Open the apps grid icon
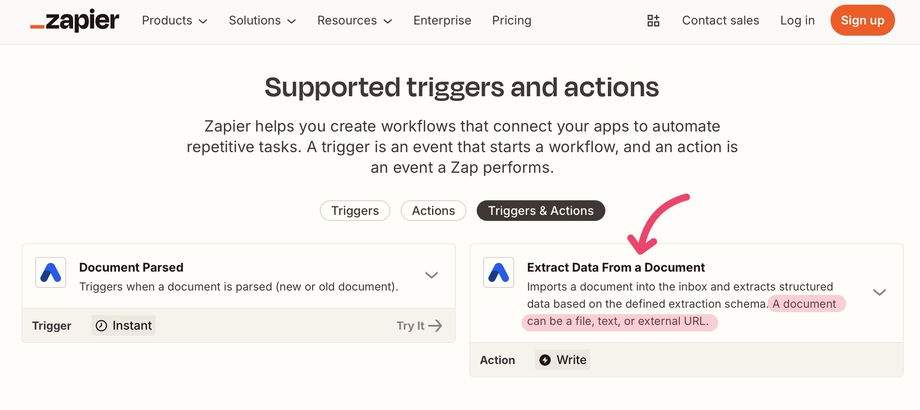The height and width of the screenshot is (410, 920). [x=654, y=20]
